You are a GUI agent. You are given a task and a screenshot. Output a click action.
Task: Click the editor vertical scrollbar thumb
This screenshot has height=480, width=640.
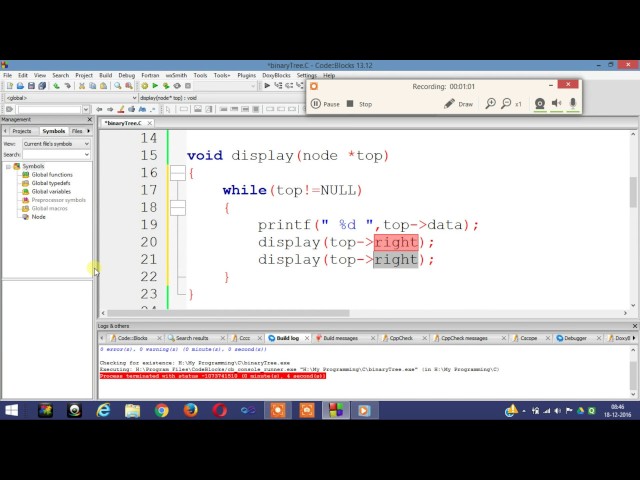(633, 192)
